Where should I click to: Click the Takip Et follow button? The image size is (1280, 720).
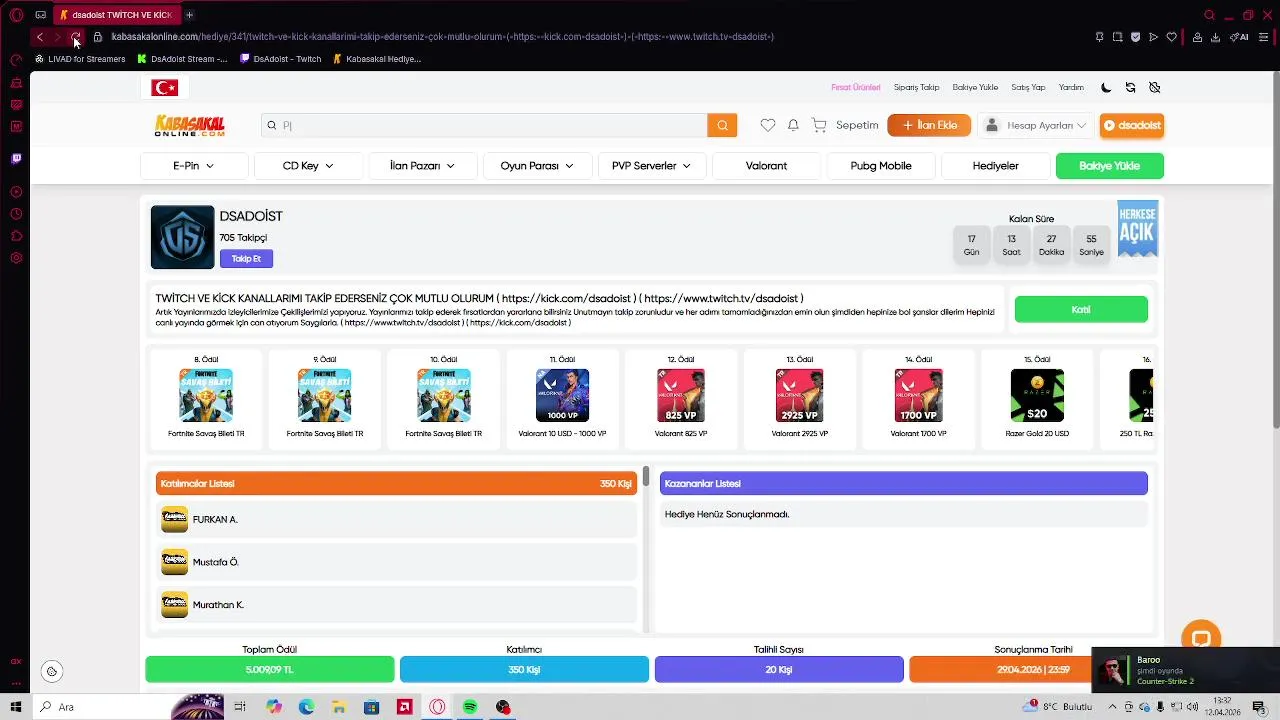click(x=246, y=259)
